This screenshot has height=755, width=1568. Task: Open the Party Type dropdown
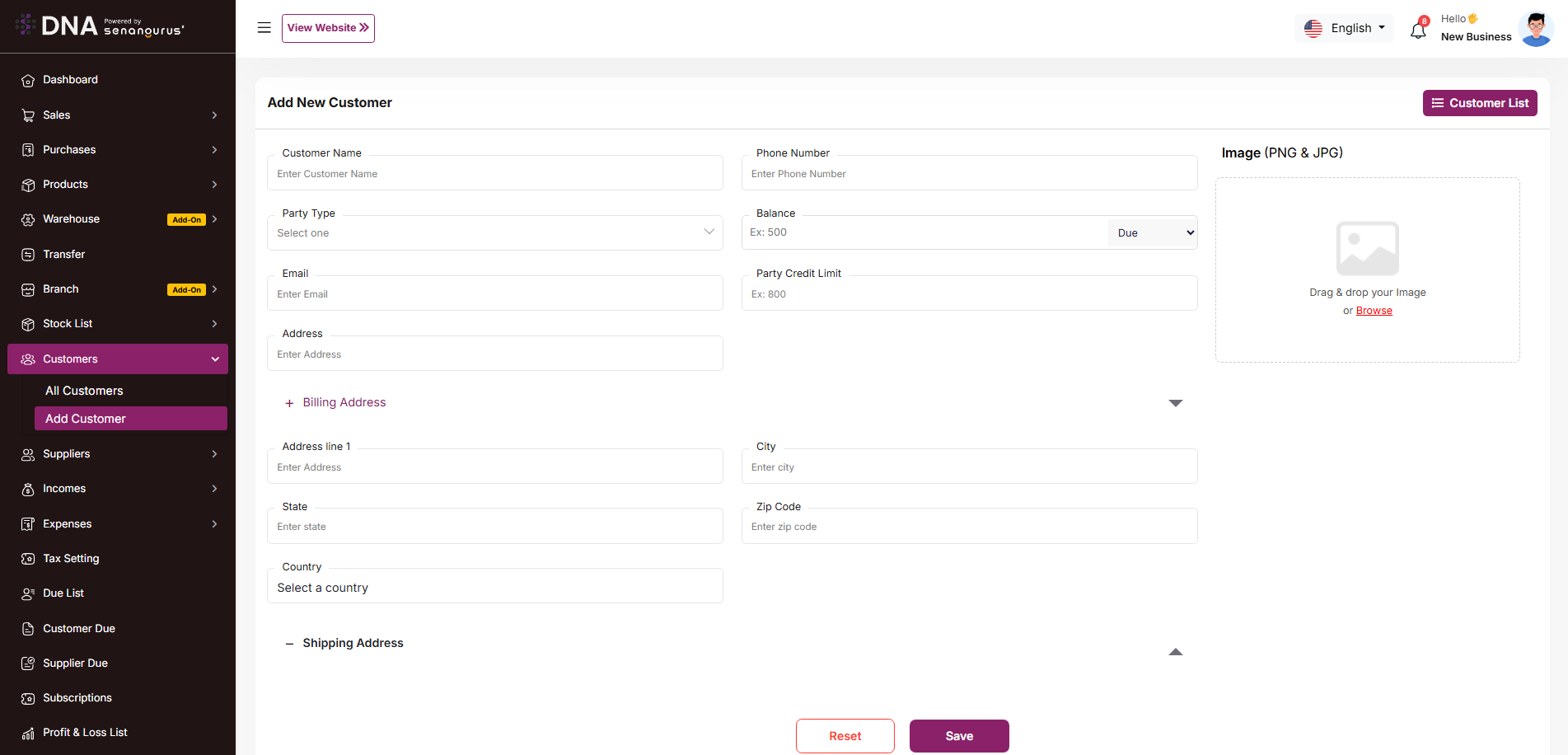pos(494,233)
